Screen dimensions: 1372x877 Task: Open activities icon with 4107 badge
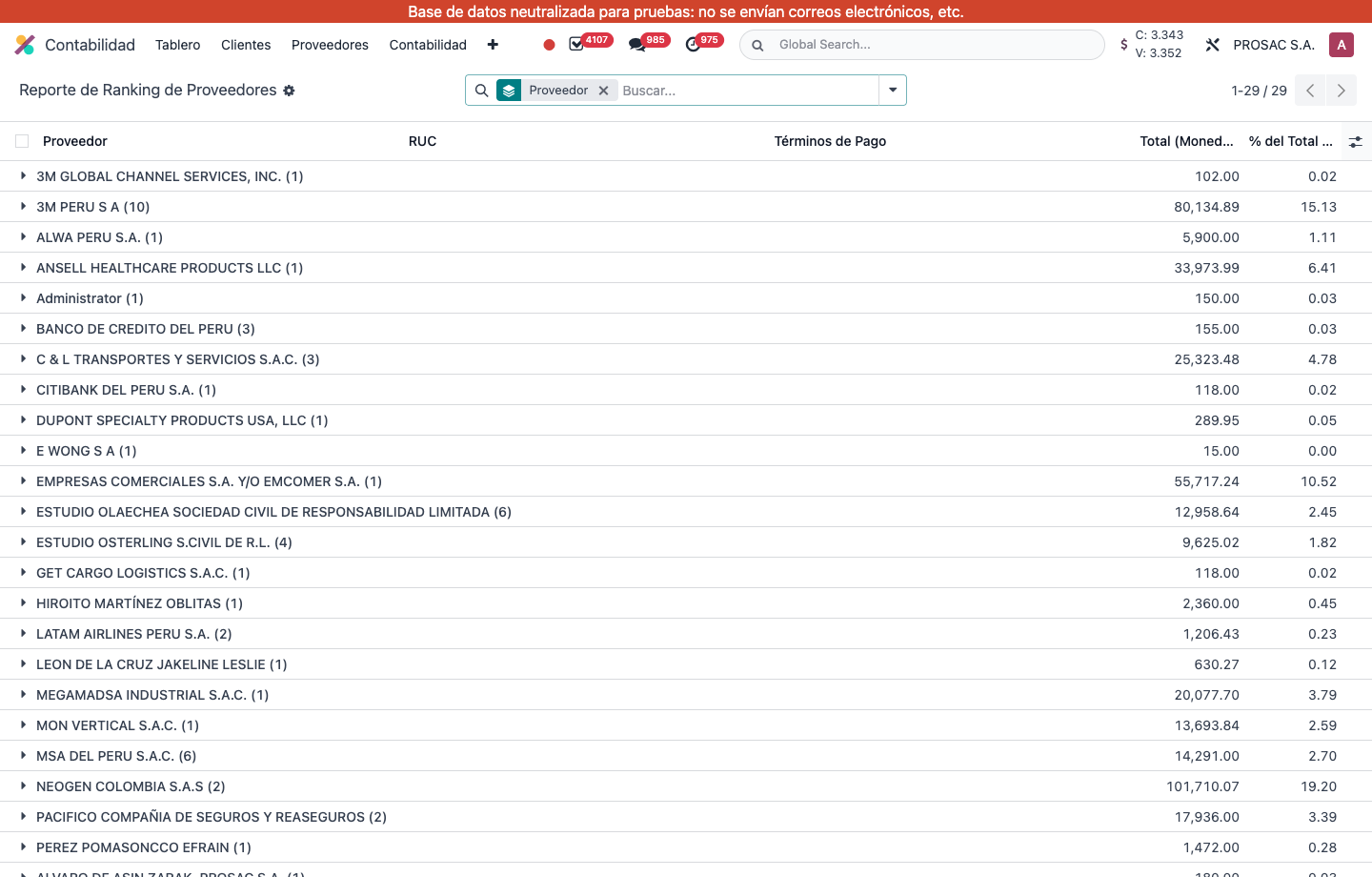(576, 45)
